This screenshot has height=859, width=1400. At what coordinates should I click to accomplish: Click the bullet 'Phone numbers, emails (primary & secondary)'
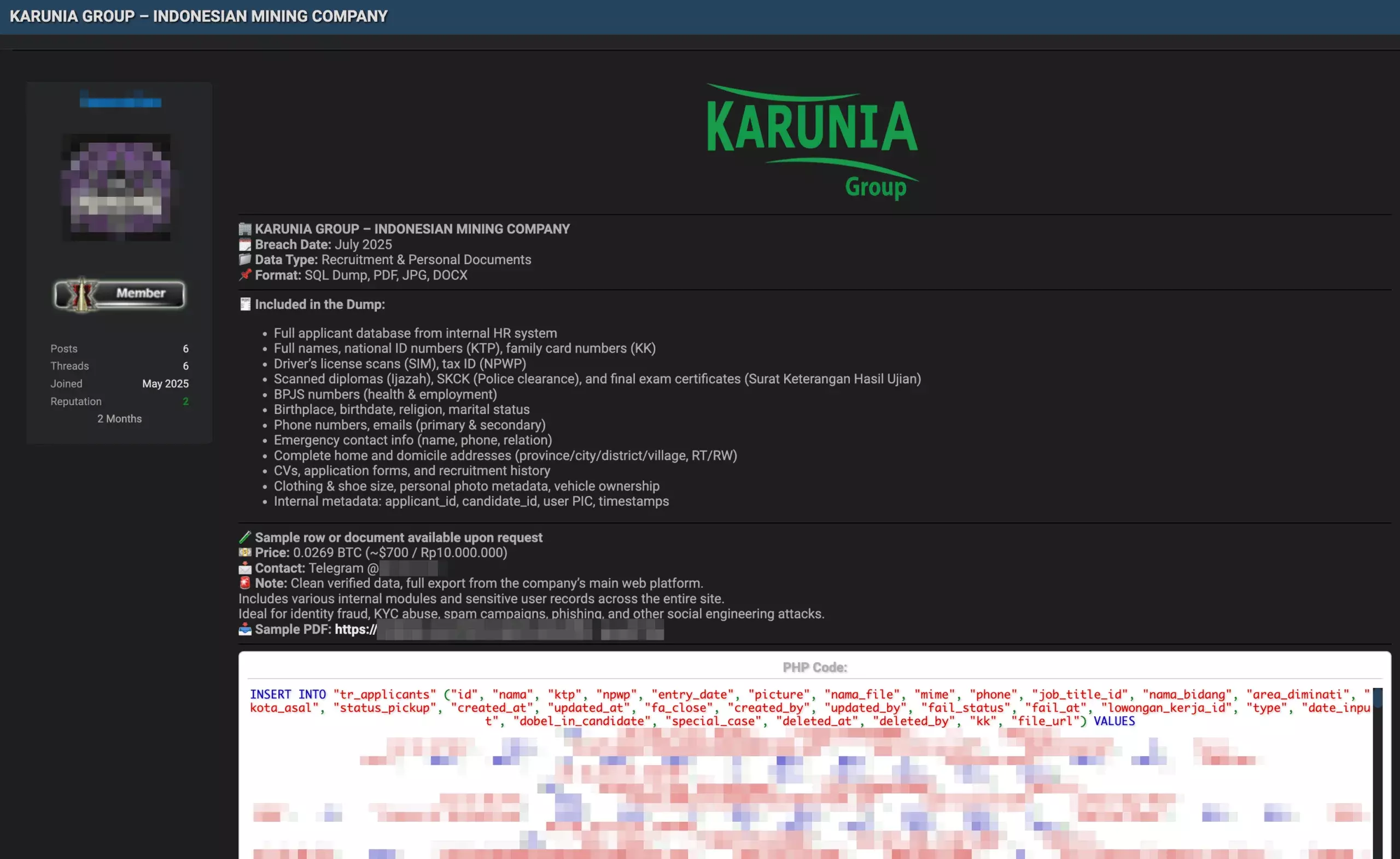[410, 425]
